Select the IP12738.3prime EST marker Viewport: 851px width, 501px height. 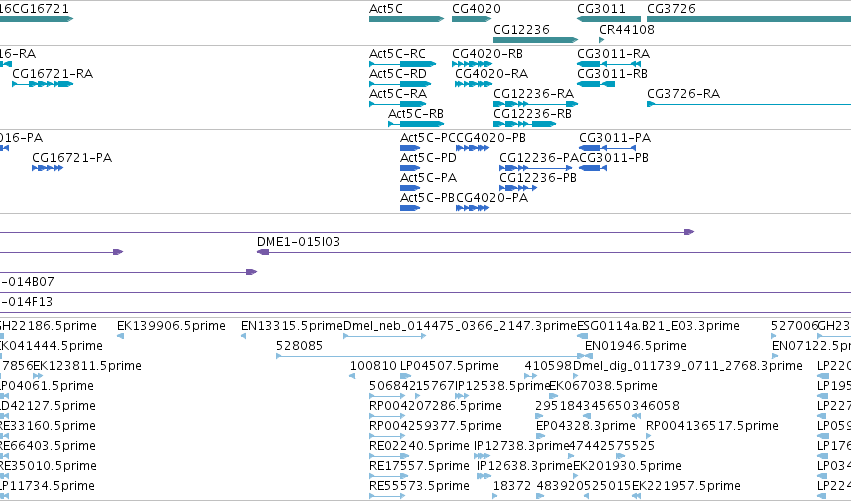482,456
